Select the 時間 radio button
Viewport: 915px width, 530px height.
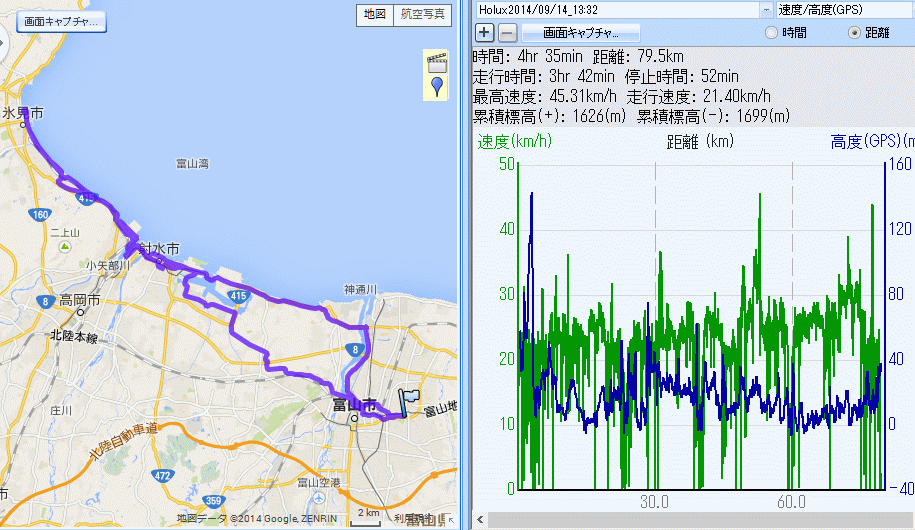[x=771, y=32]
